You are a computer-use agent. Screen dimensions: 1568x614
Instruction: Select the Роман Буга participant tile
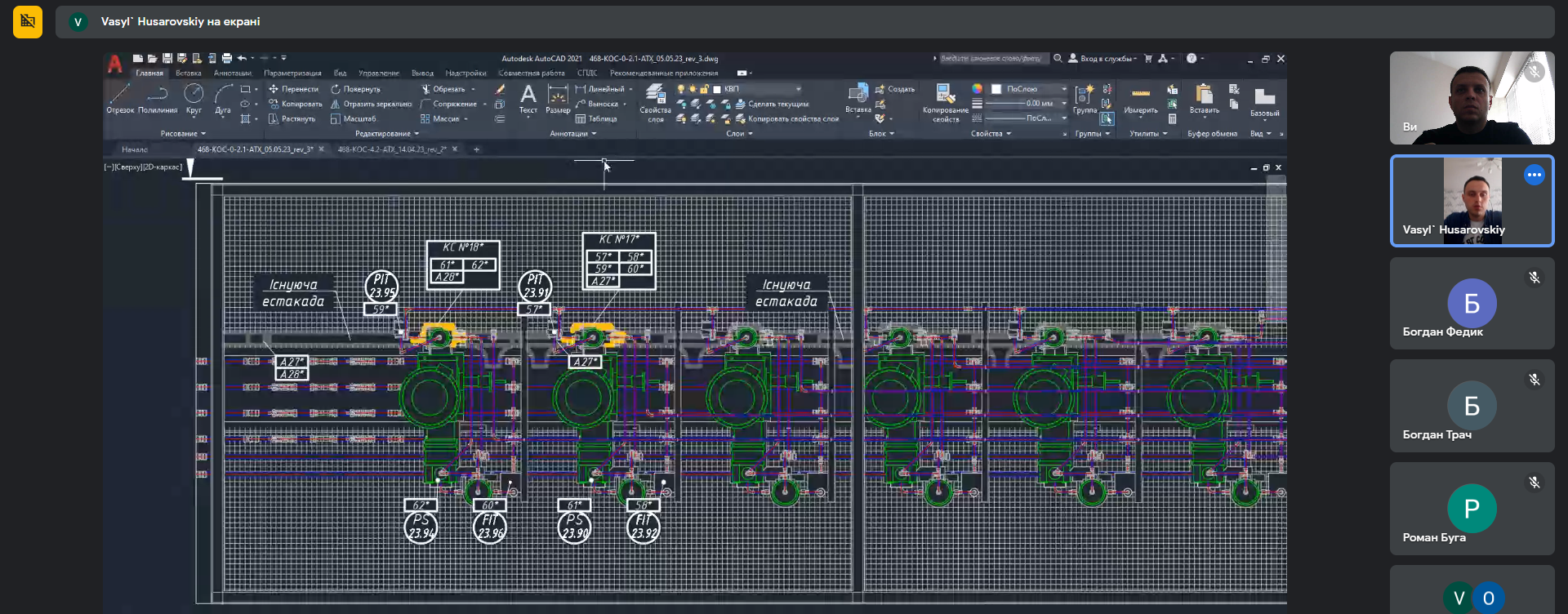tap(1472, 509)
